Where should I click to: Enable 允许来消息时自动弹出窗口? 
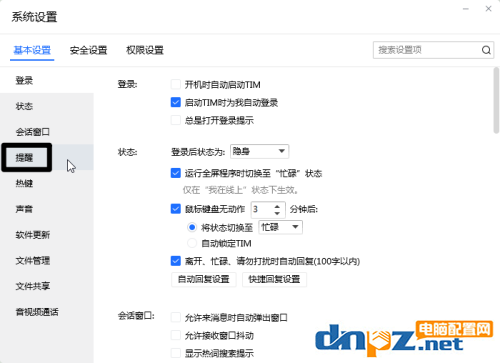coord(176,317)
